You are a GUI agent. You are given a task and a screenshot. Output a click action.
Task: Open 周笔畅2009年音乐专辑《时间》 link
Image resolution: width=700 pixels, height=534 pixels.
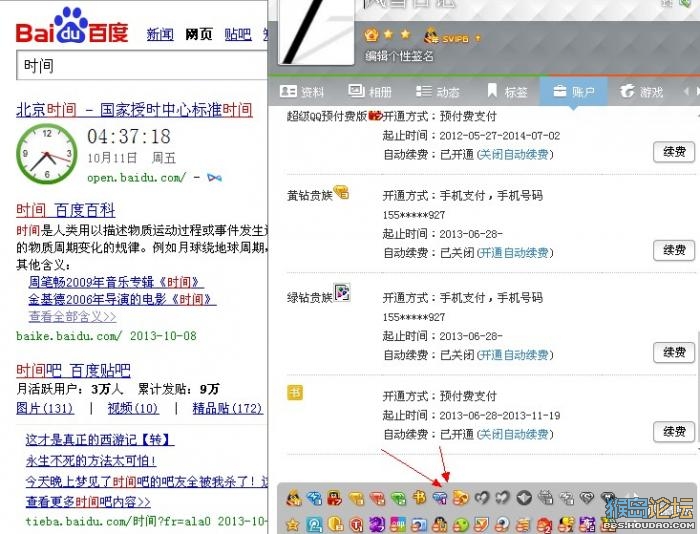click(116, 282)
